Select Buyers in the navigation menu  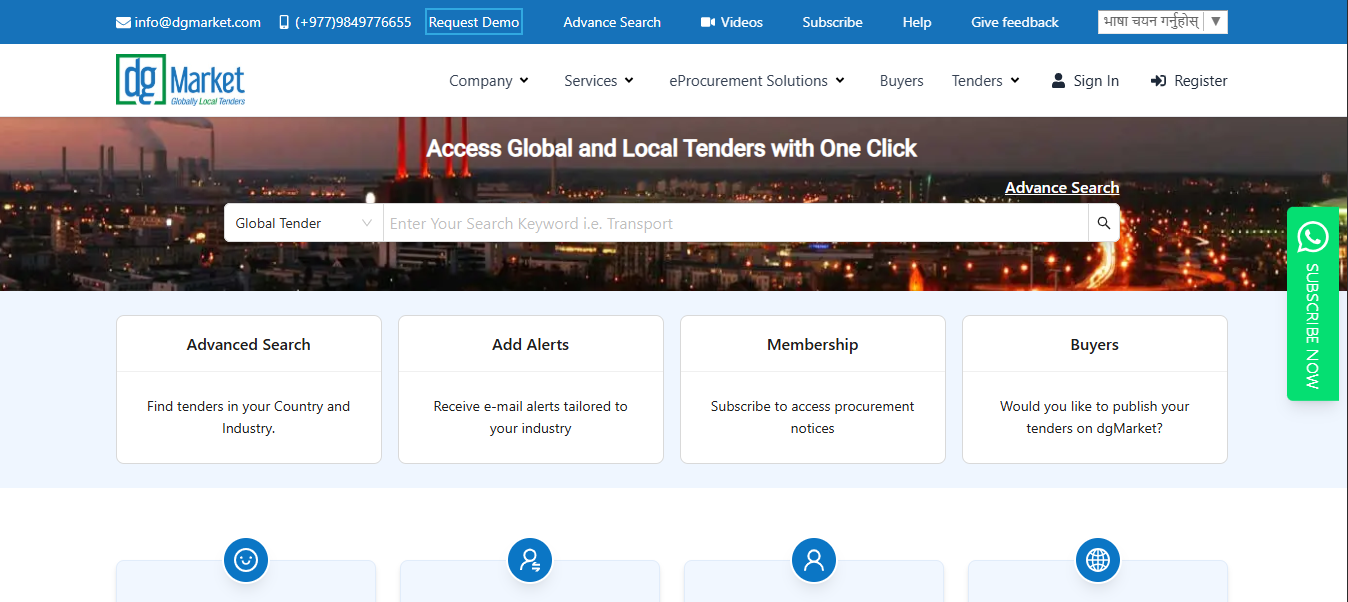point(901,80)
